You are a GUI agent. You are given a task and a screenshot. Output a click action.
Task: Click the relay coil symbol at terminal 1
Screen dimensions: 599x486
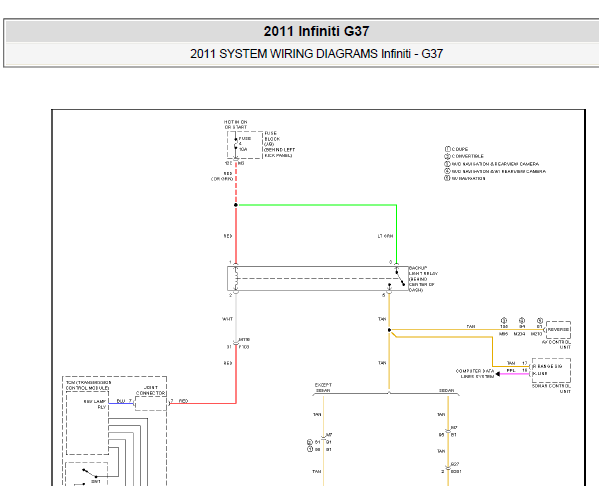(x=236, y=278)
